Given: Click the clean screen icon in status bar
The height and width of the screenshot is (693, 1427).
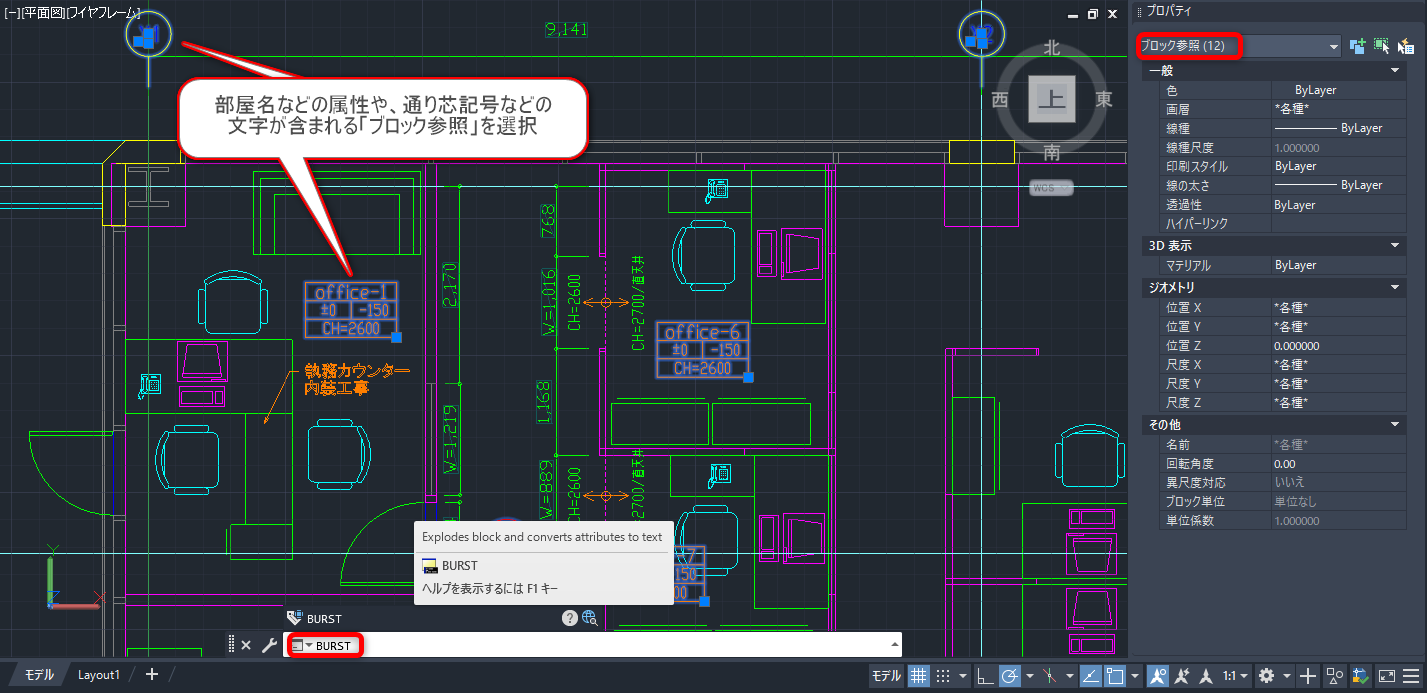Looking at the screenshot, I should 1386,676.
